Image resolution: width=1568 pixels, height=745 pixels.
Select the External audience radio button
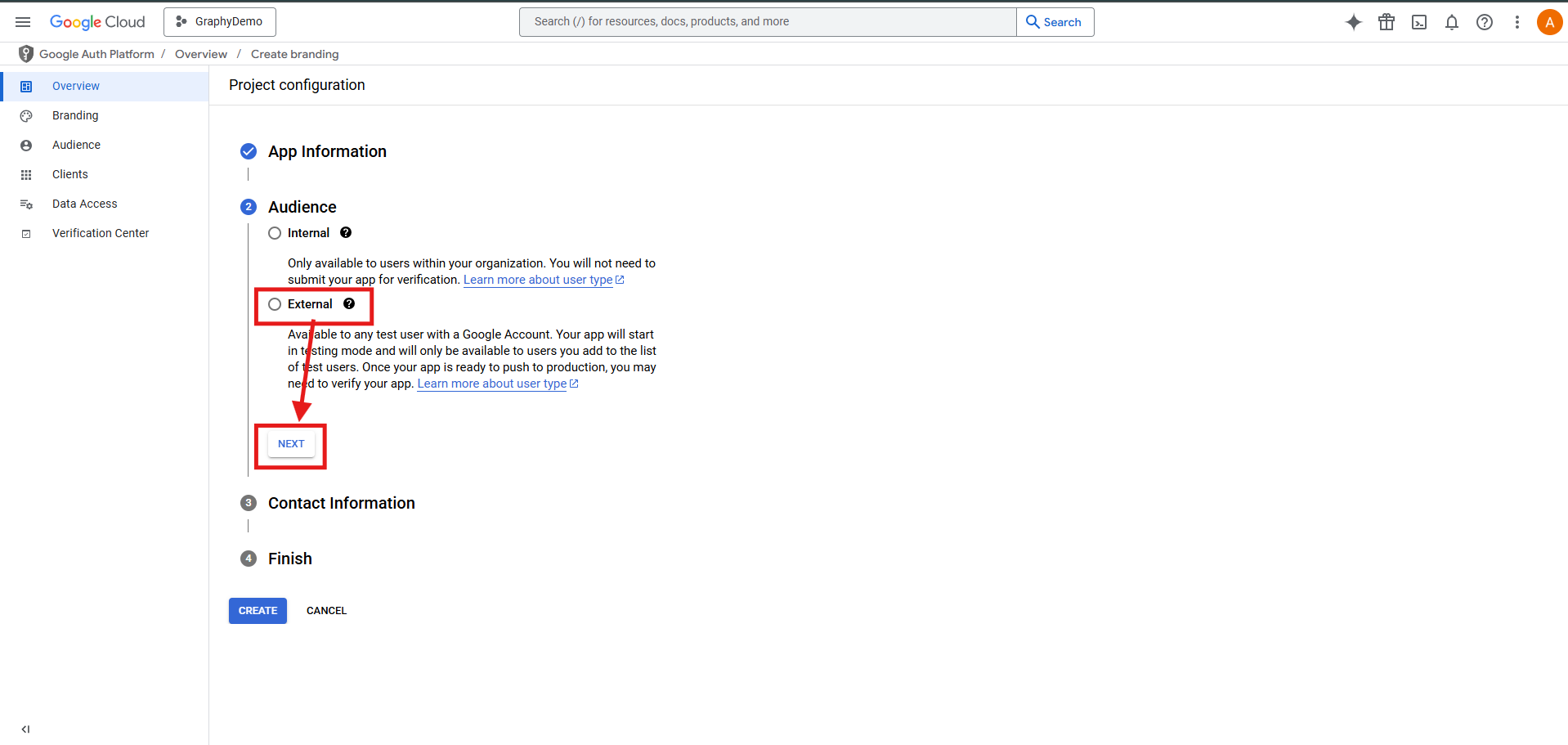[275, 304]
